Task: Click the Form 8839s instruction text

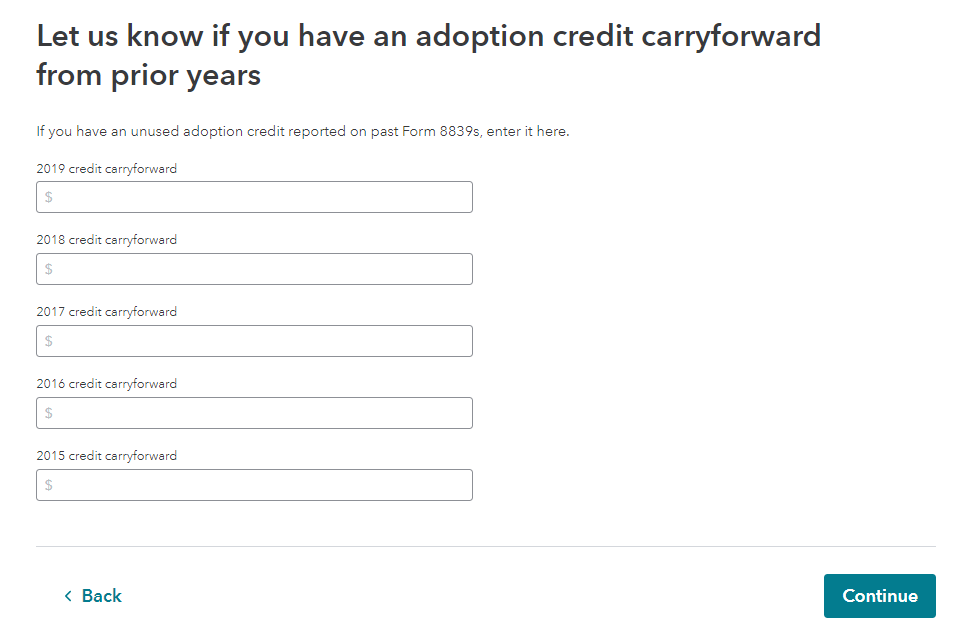Action: pos(302,131)
